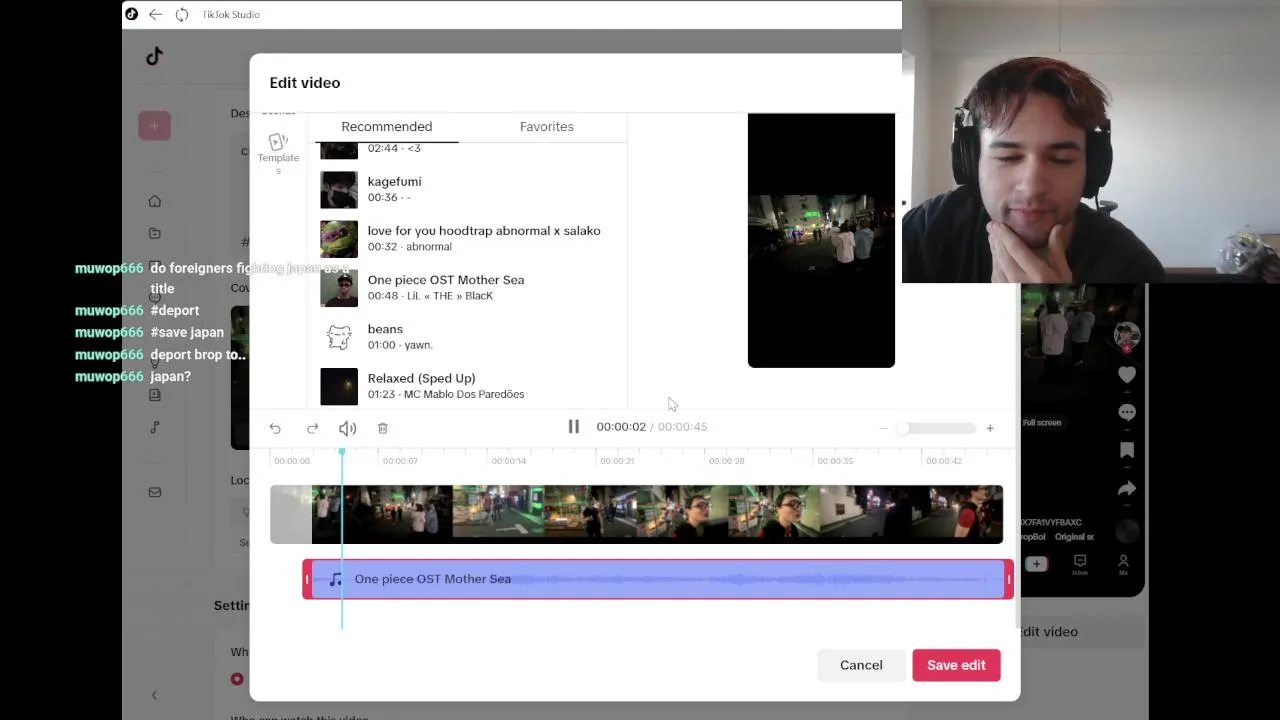This screenshot has width=1280, height=720.
Task: Open the music note icon in sidebar
Action: [154, 427]
